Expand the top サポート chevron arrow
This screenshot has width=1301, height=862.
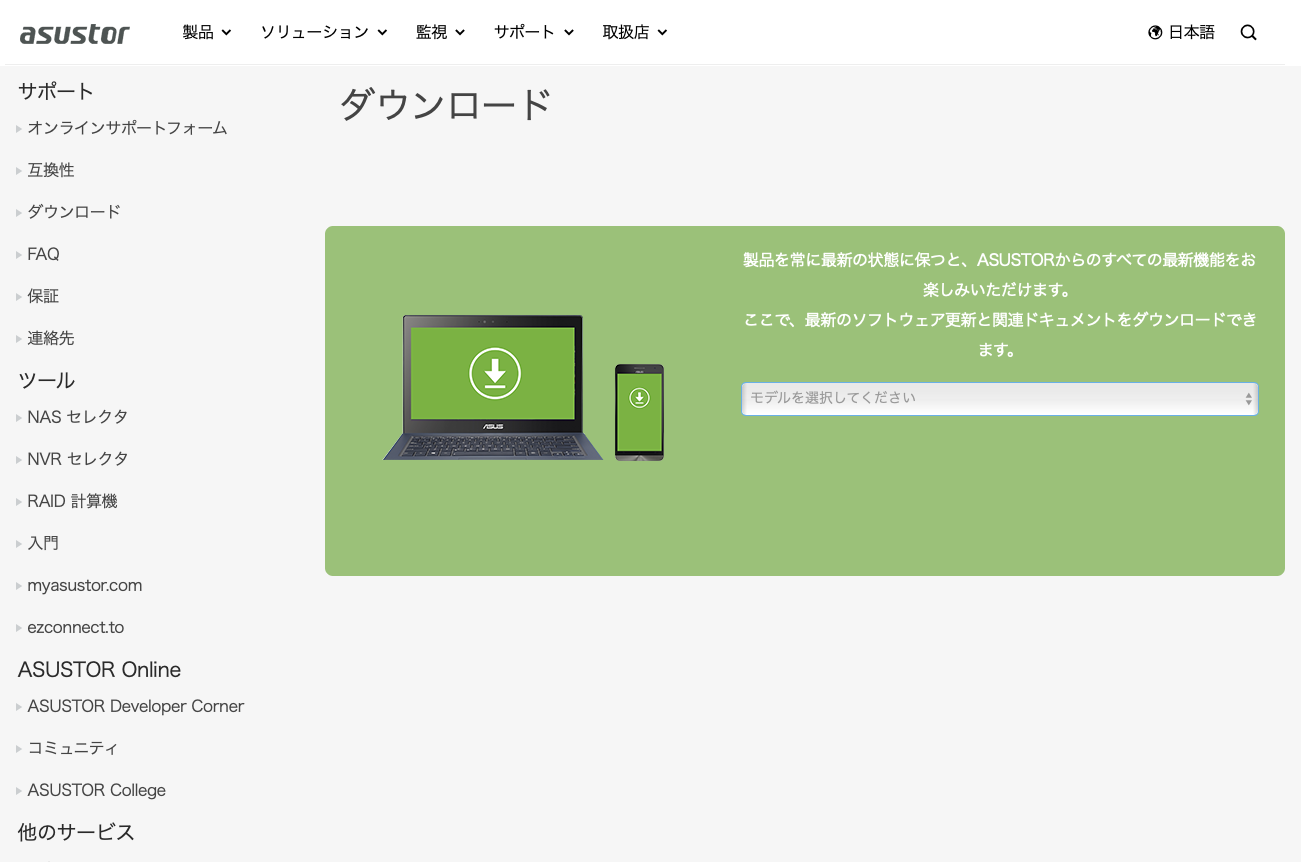569,33
